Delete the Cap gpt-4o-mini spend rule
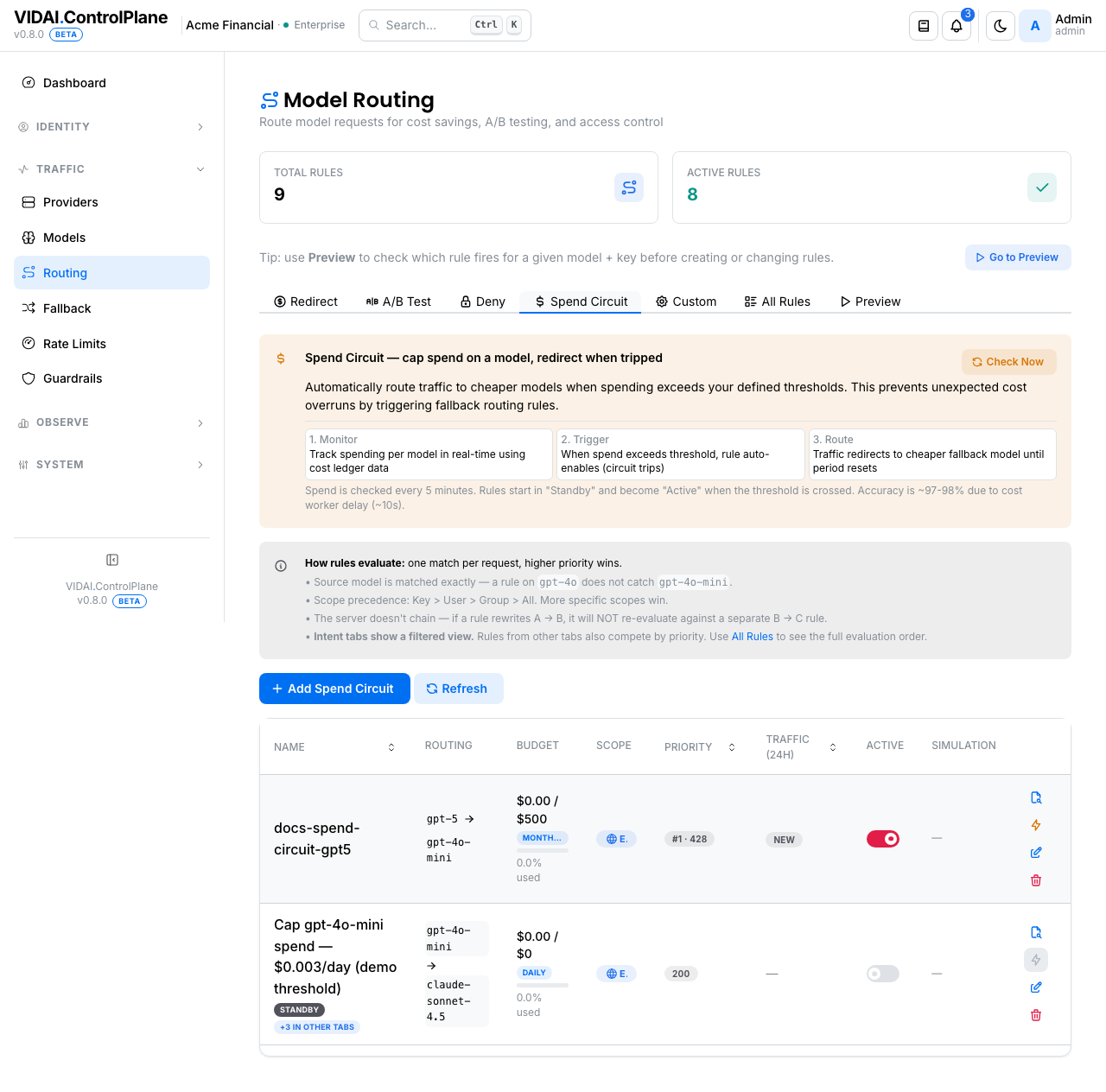 1036,1015
